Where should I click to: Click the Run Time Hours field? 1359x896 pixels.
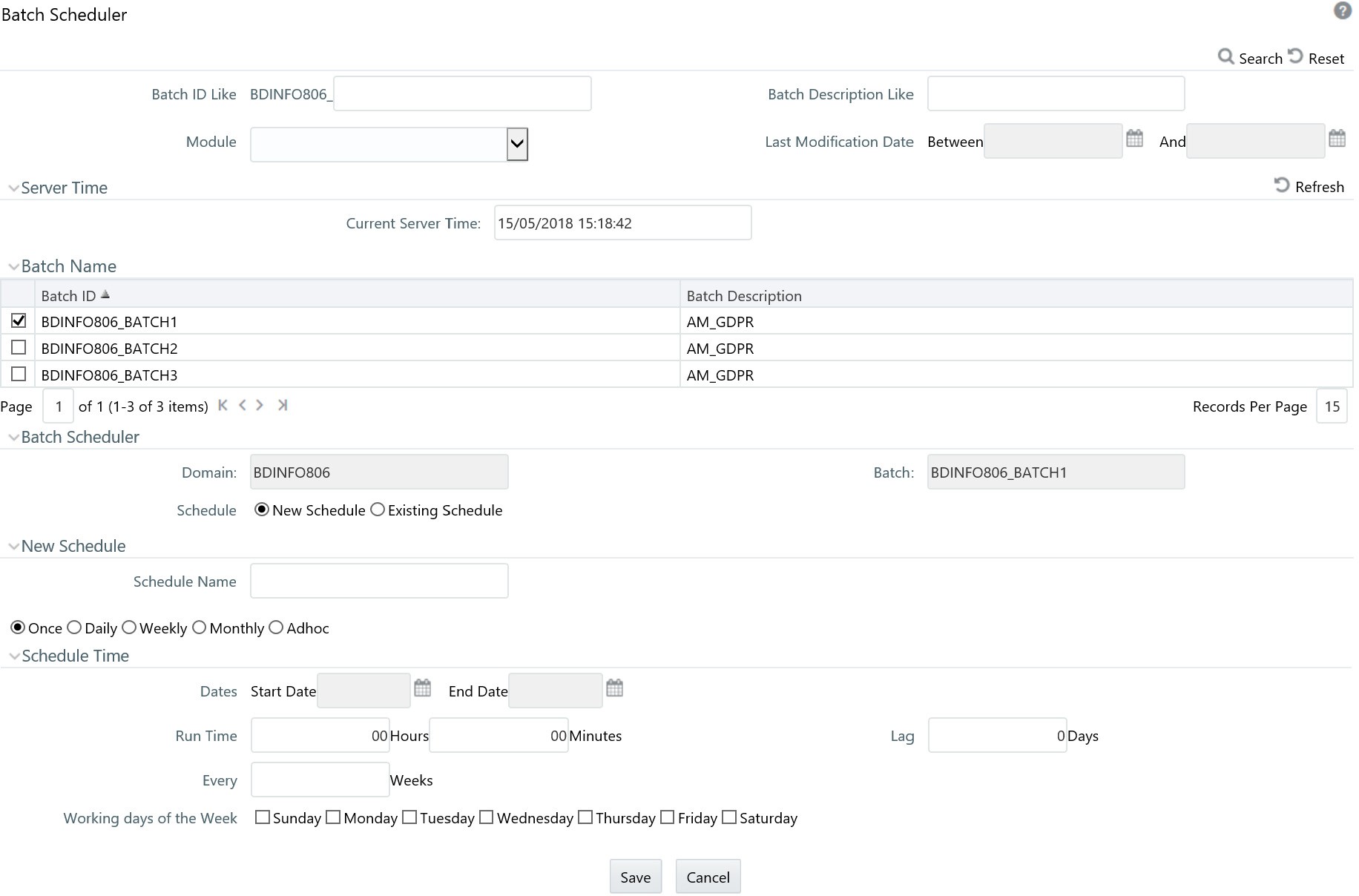(x=320, y=735)
